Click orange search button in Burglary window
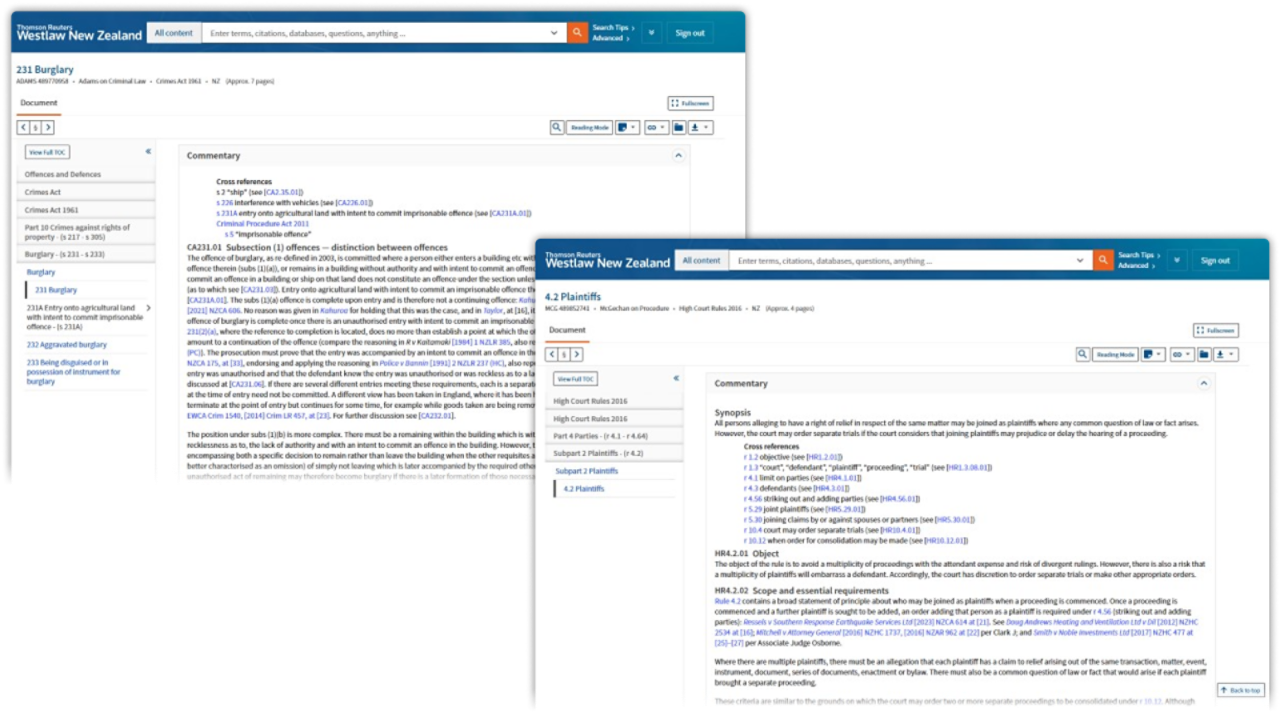1280x720 pixels. coord(577,33)
